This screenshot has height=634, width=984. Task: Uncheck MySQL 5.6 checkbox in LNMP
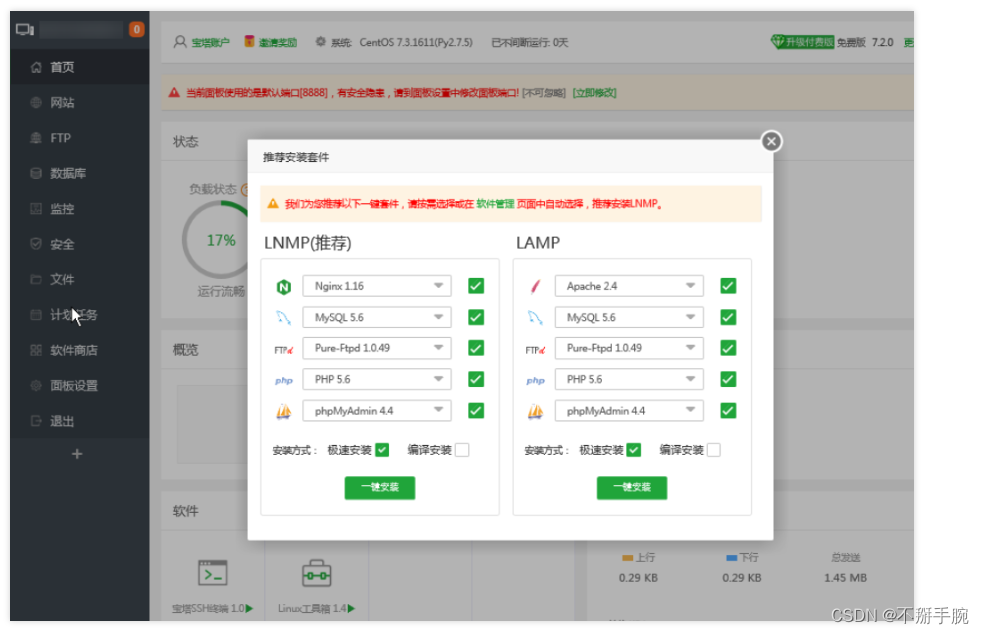coord(476,318)
